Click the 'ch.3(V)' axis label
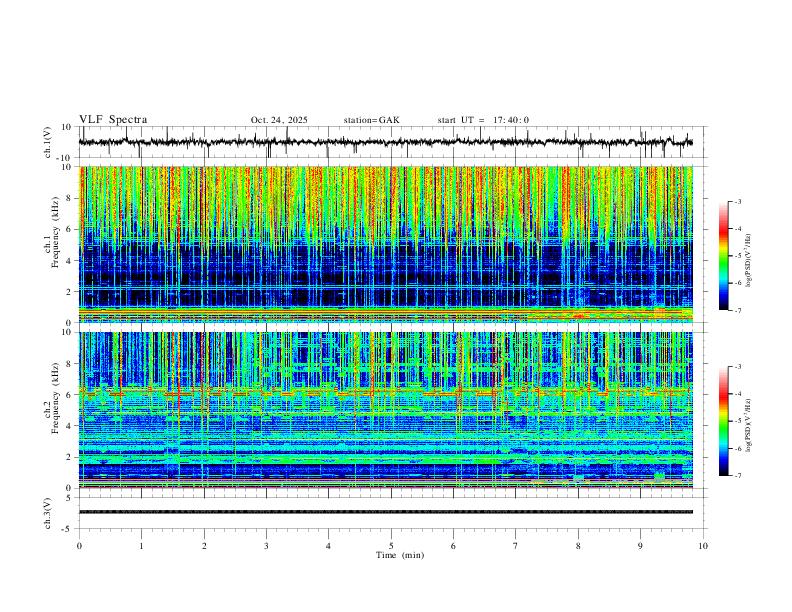Screen dimensions: 792x612 pyautogui.click(x=48, y=513)
